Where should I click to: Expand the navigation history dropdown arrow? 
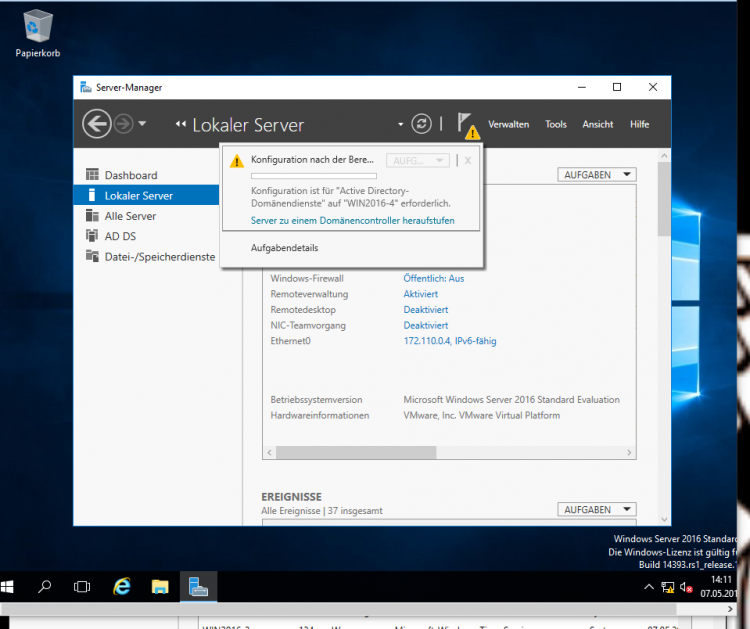point(142,124)
